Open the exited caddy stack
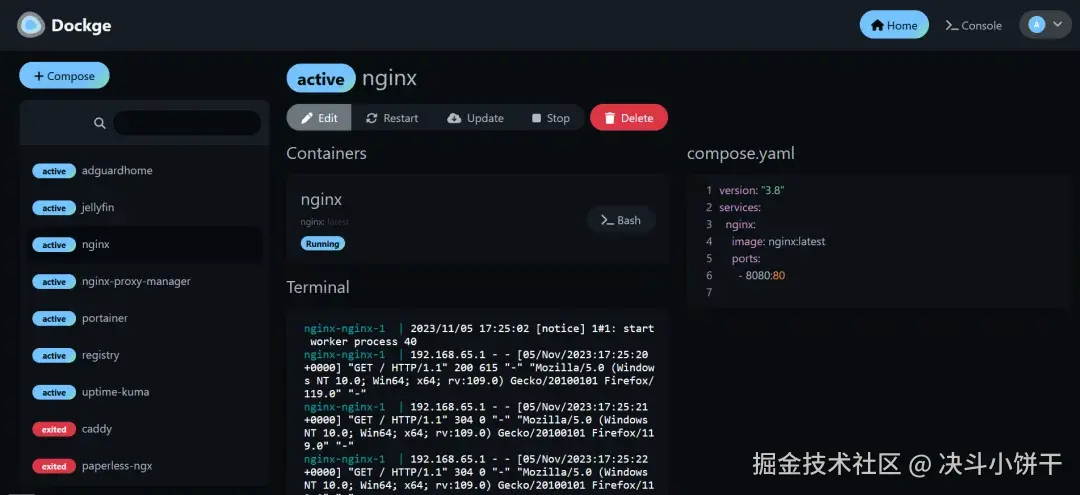 pos(145,429)
